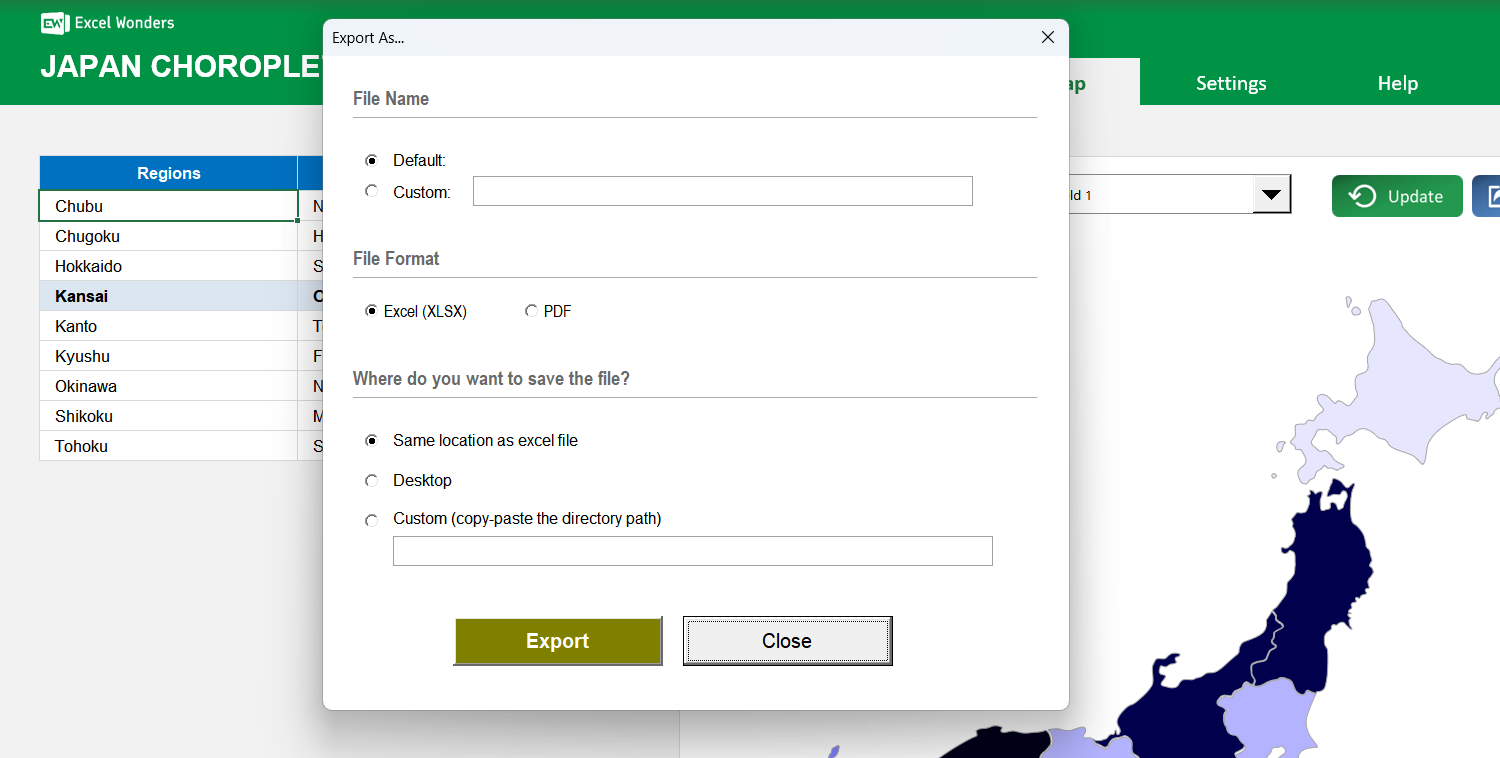Click the custom directory path input box

pyautogui.click(x=692, y=551)
